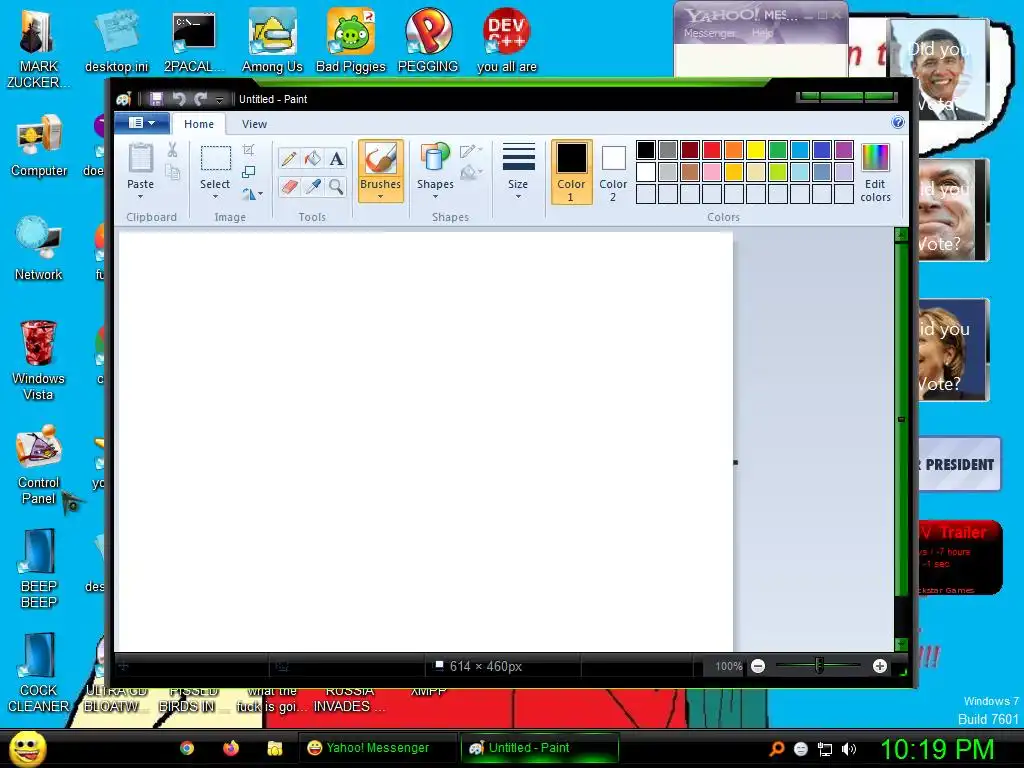The image size is (1024, 768).
Task: Pick the purple color swatch
Action: [x=844, y=150]
